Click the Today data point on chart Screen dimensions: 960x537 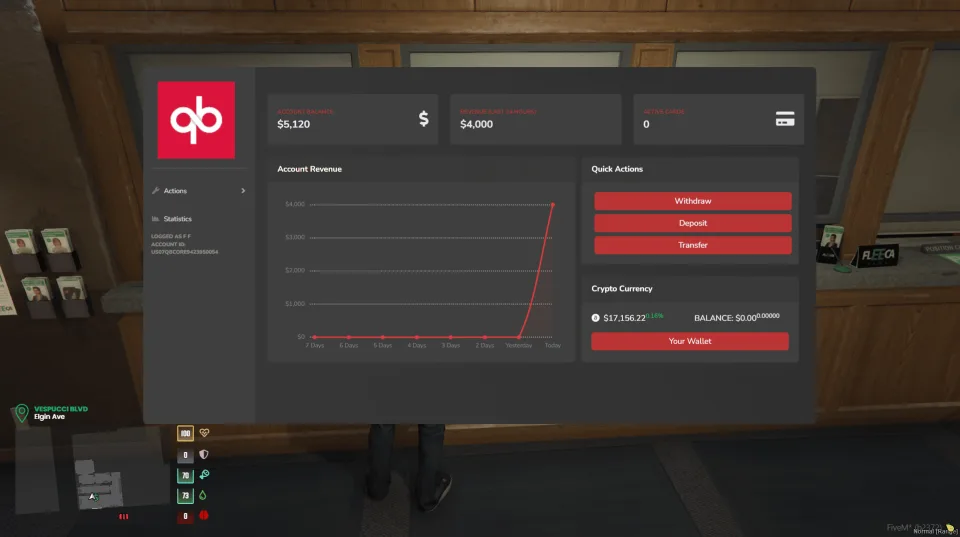point(553,205)
